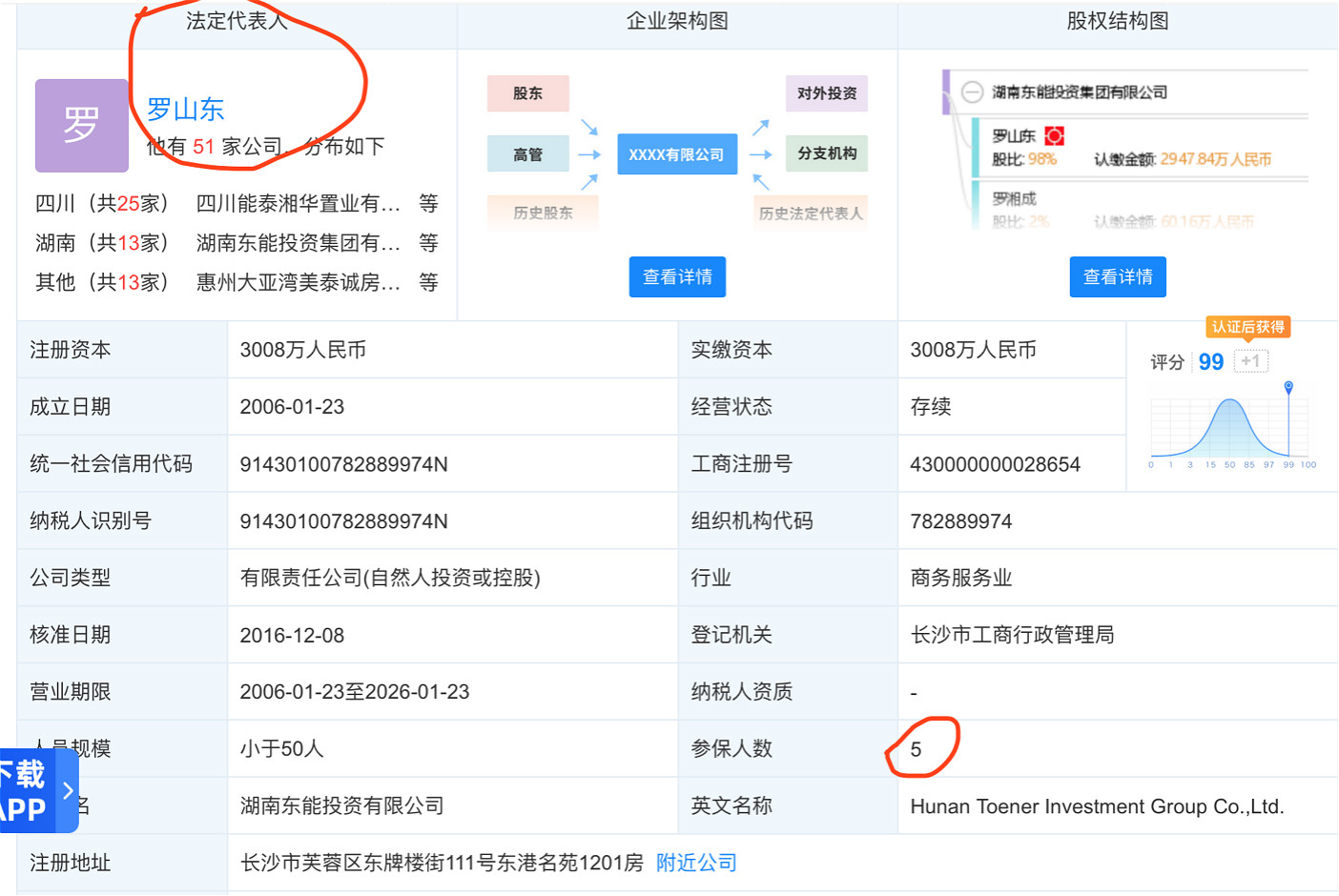1339x896 pixels.
Task: Click 对外投资 box in structure chart
Action: click(827, 93)
